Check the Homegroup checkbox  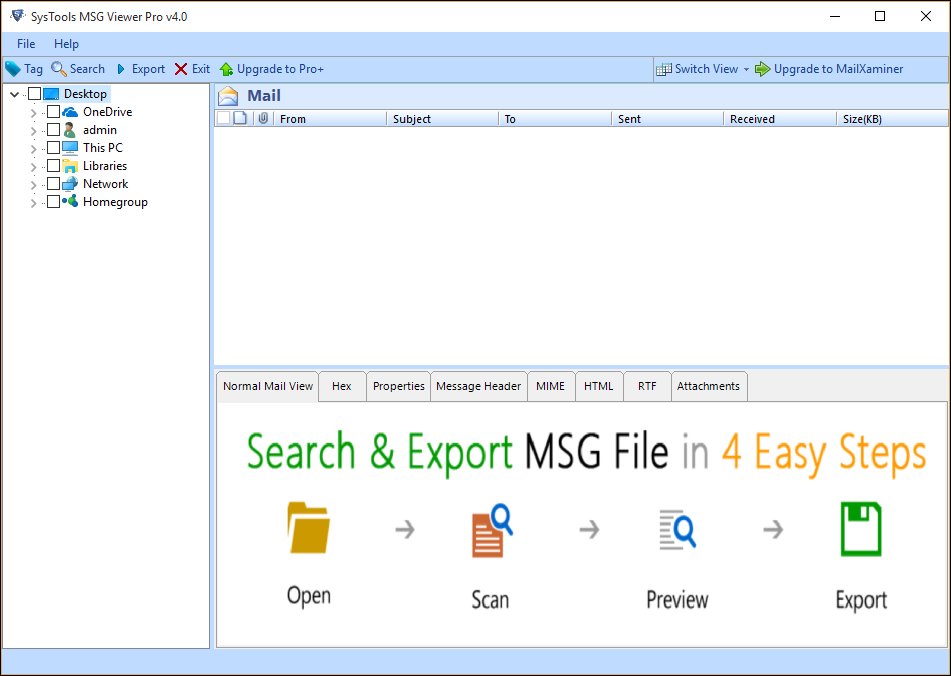[x=53, y=202]
